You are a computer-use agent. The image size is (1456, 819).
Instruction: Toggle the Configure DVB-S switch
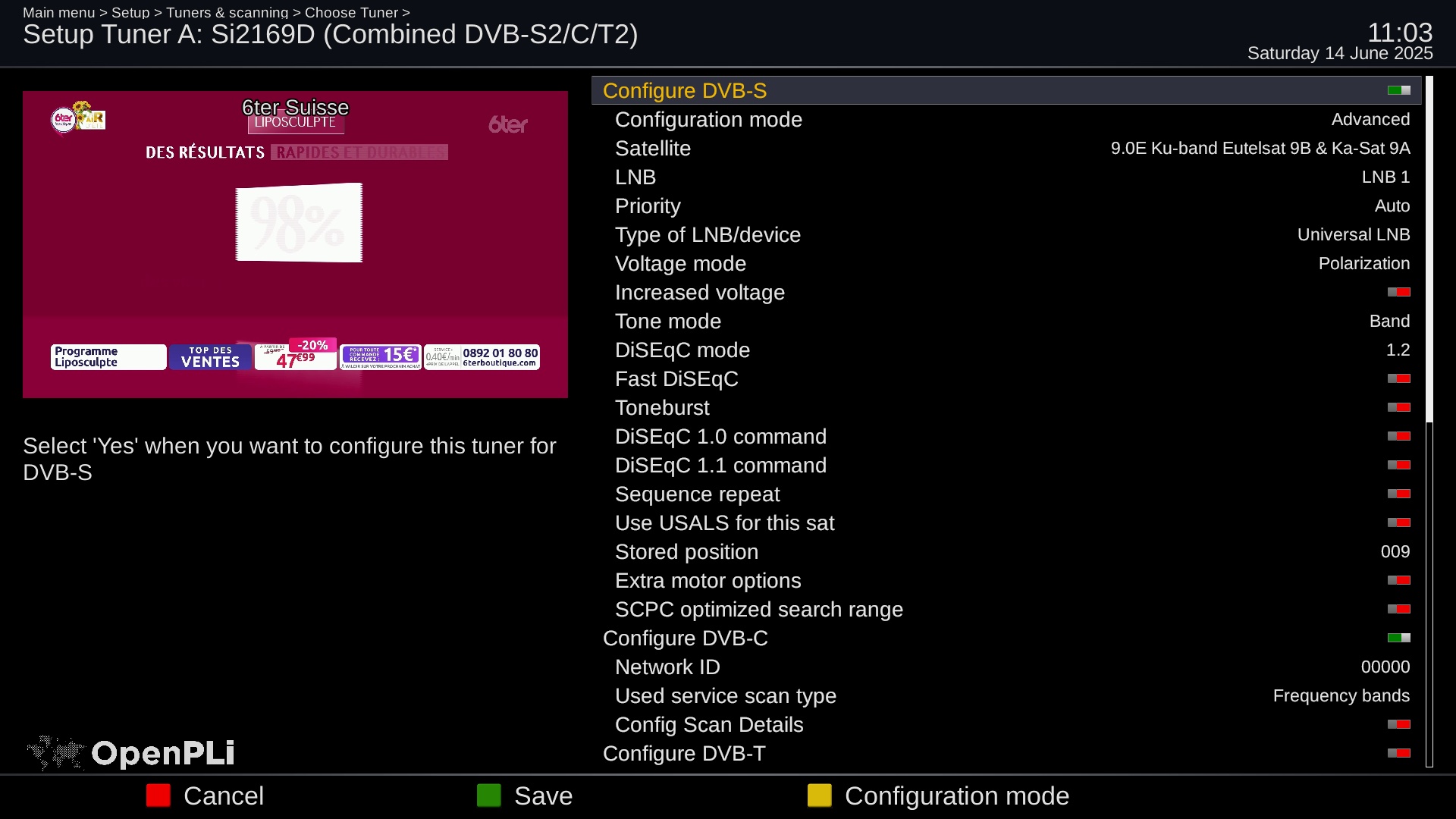click(1398, 90)
